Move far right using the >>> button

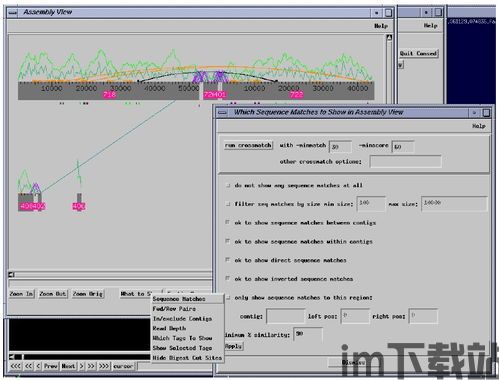coord(104,366)
